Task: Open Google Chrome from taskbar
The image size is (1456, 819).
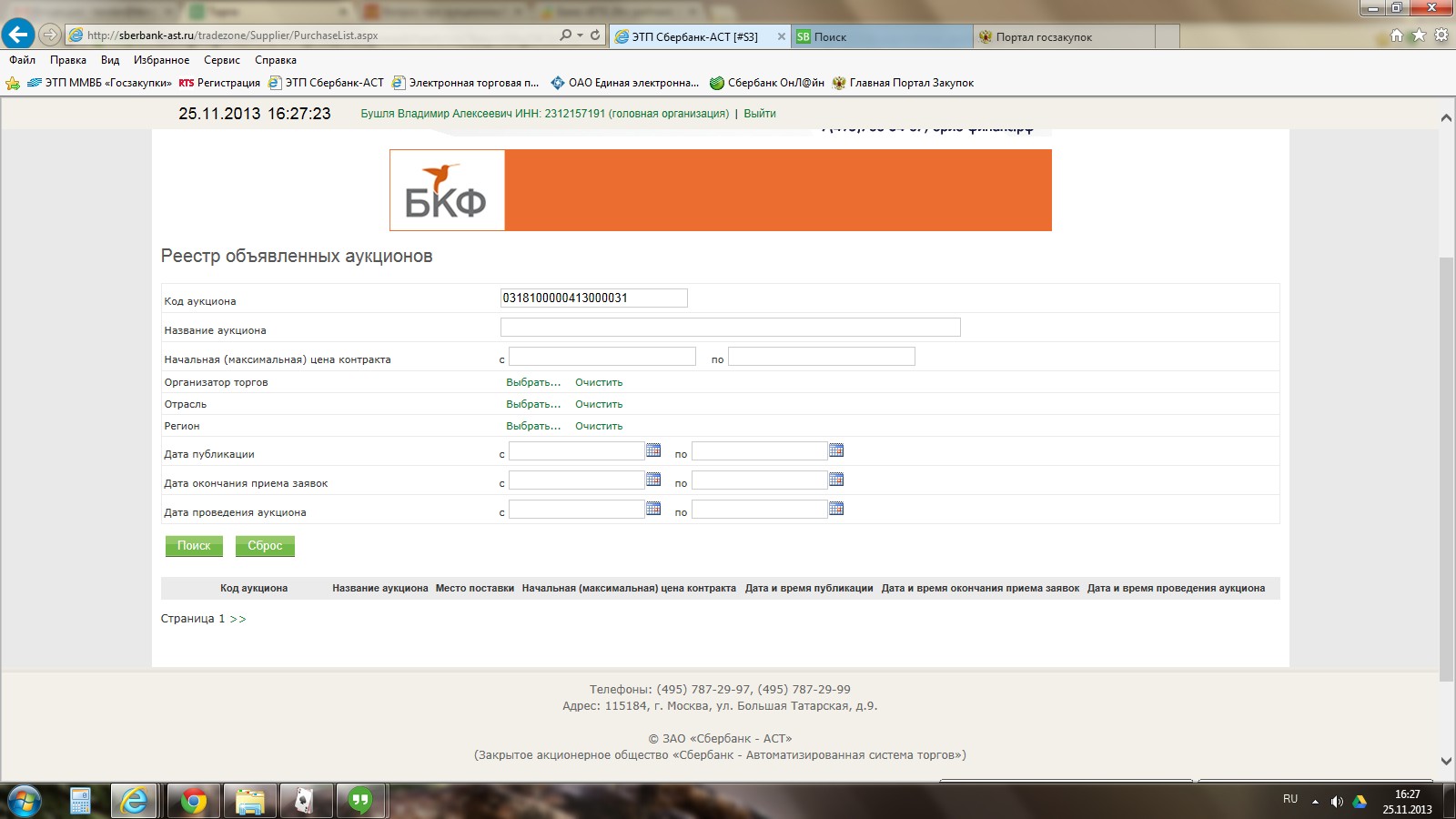Action: click(x=193, y=801)
